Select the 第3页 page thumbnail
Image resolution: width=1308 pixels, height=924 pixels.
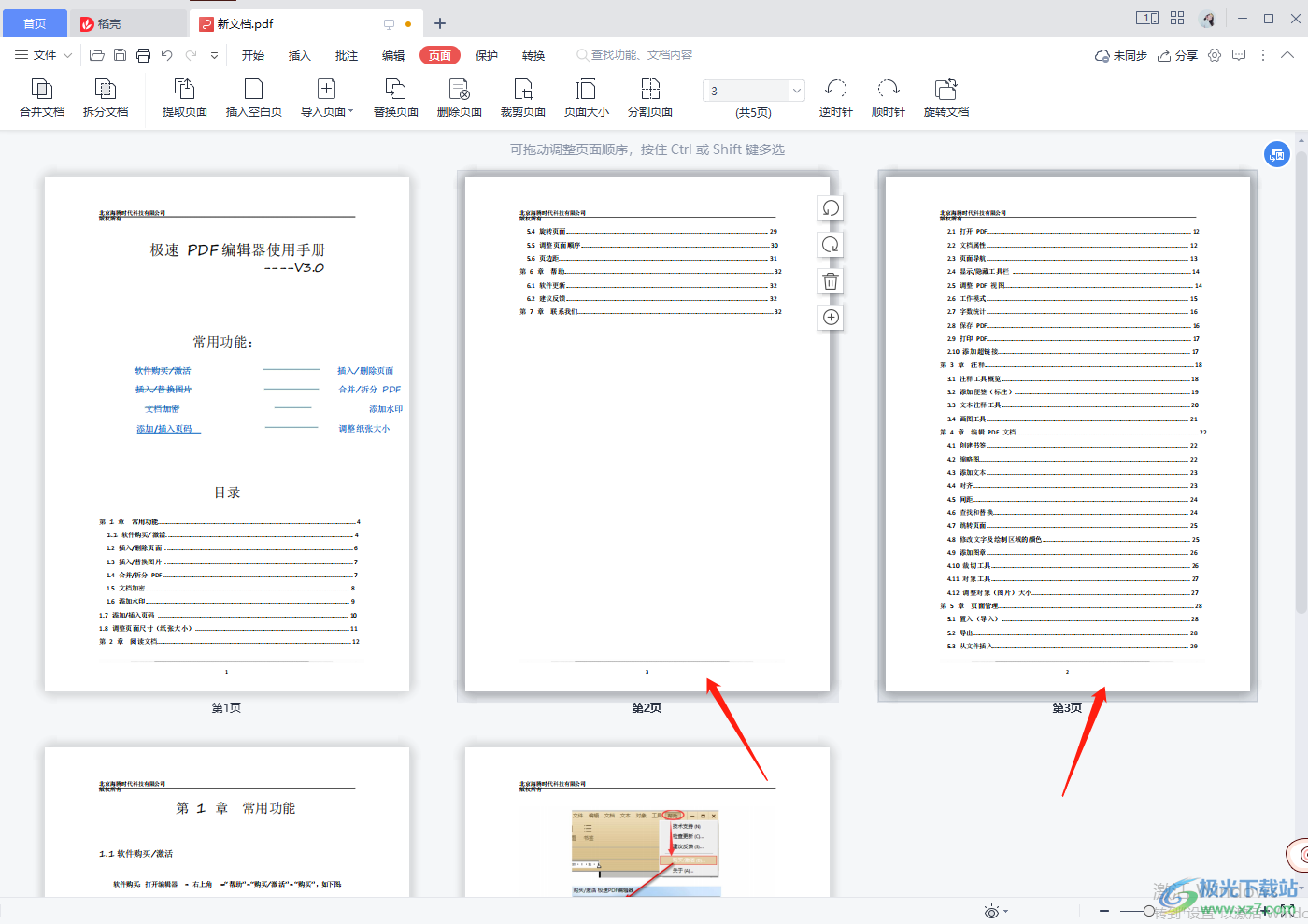[x=1068, y=434]
